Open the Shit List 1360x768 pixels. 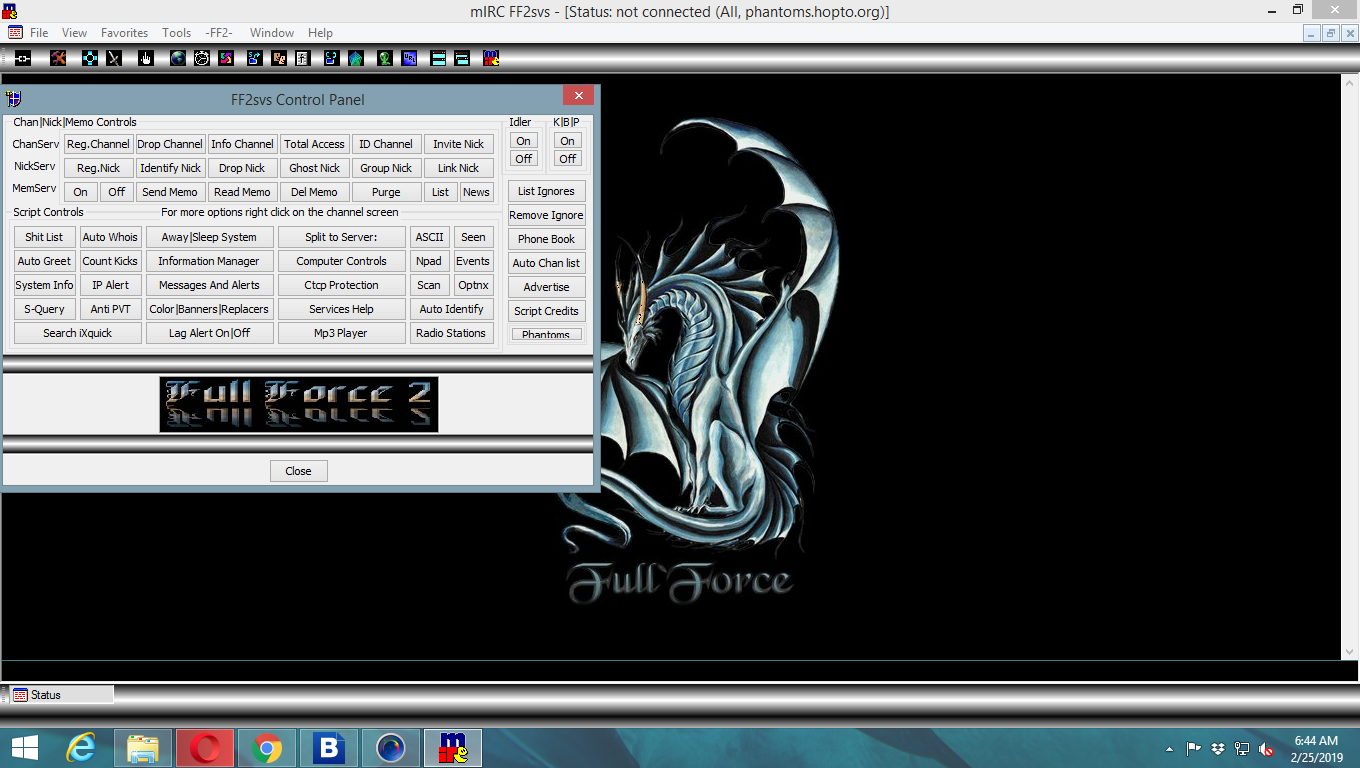[44, 237]
